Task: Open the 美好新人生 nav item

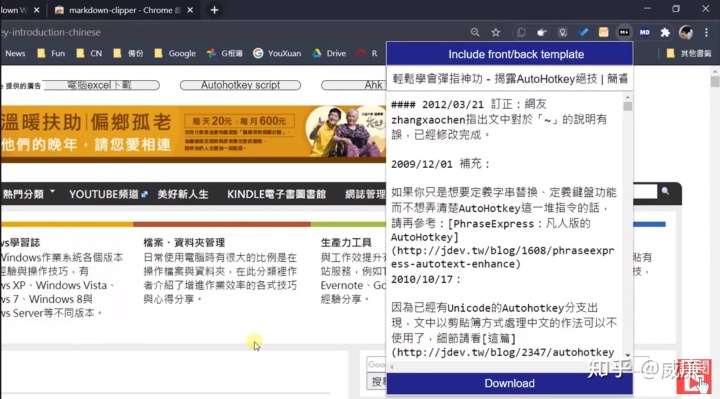Action: (x=183, y=194)
